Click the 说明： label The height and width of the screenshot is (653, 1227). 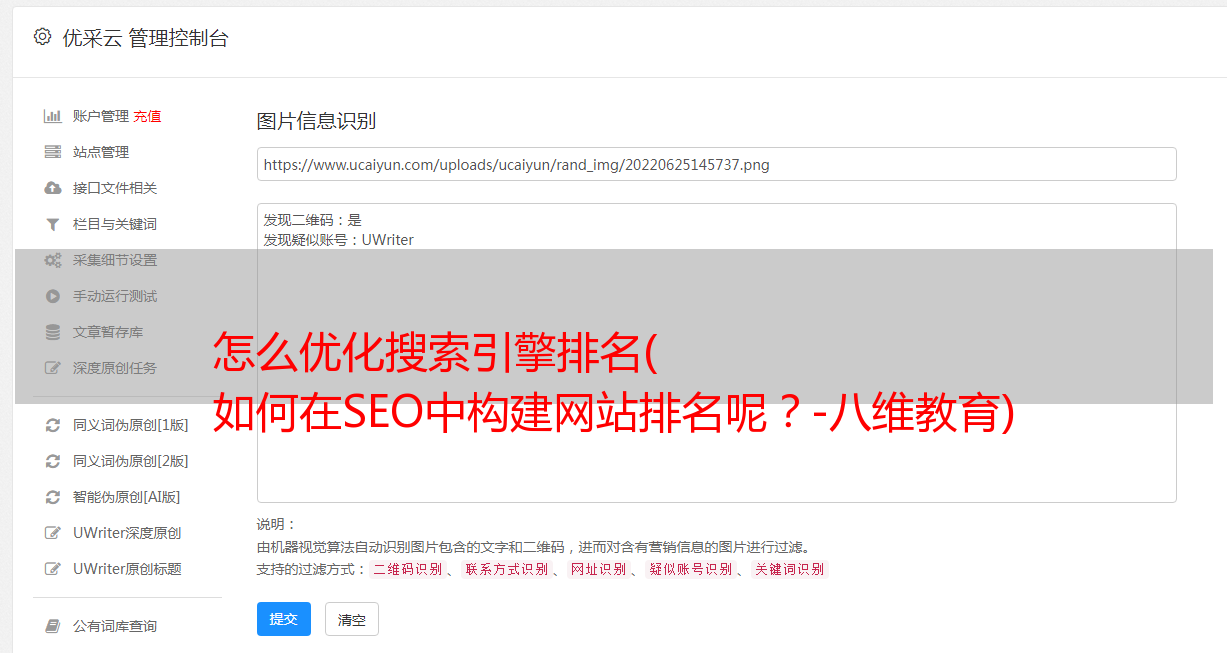277,524
